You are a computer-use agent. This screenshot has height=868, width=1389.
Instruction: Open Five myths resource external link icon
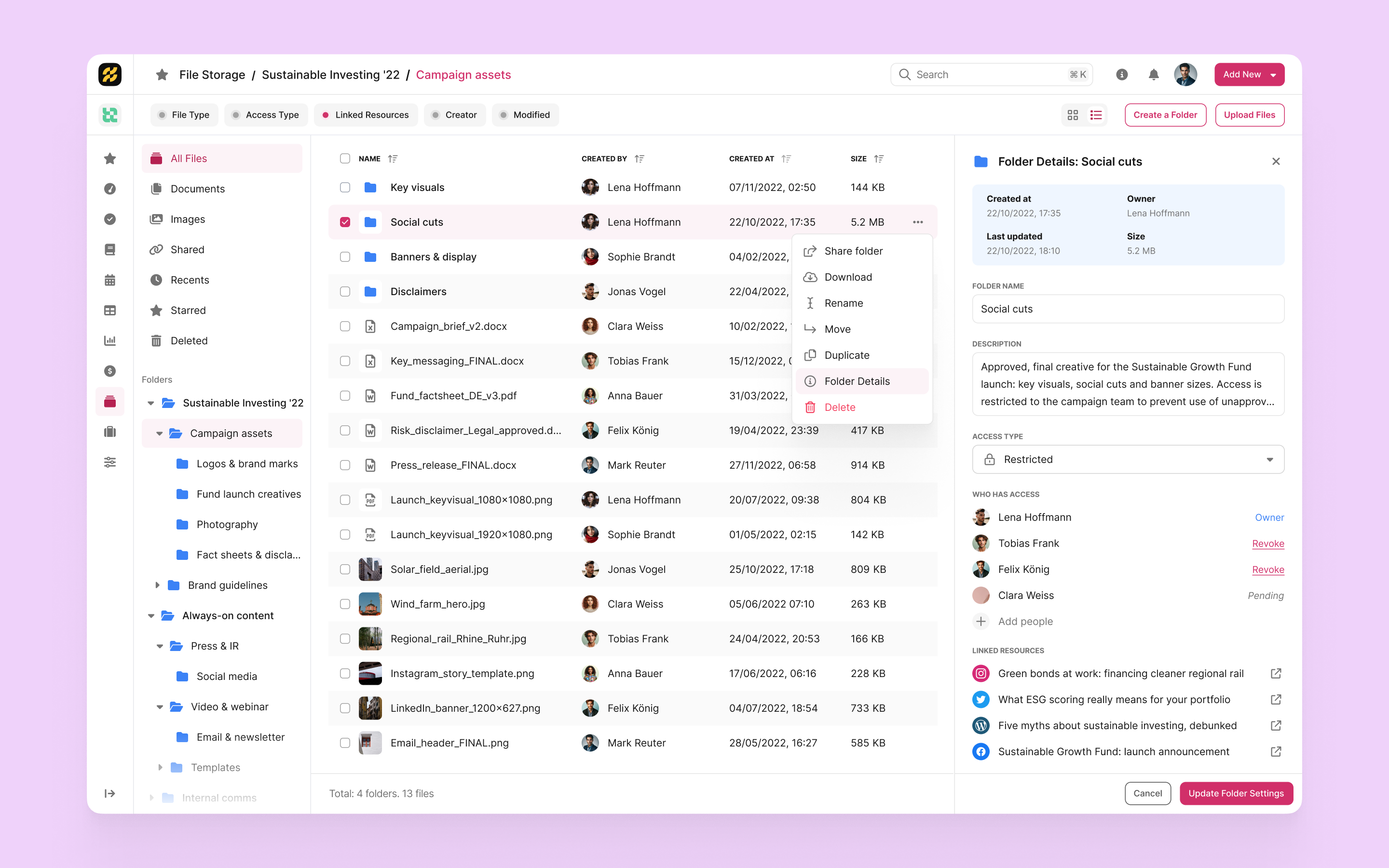(1276, 726)
